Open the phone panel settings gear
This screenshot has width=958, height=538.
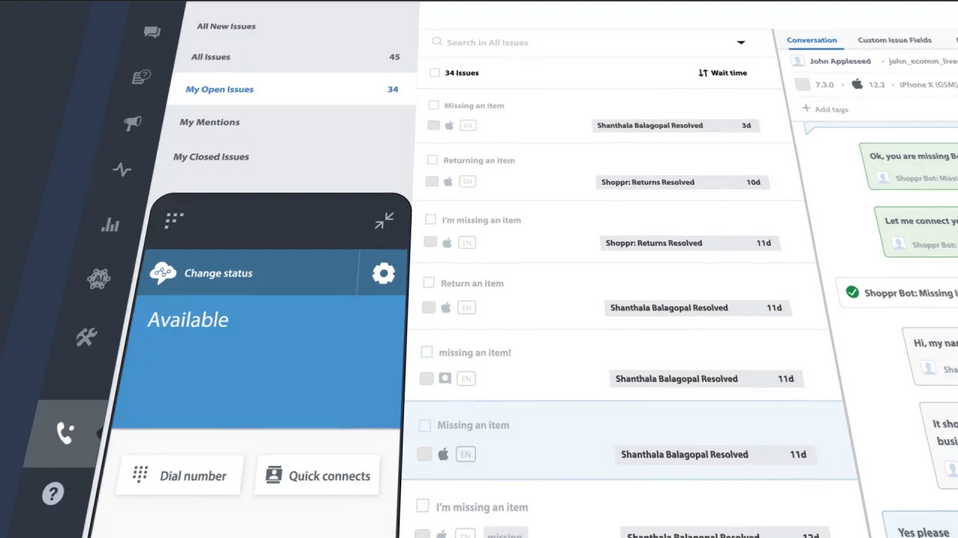tap(384, 273)
